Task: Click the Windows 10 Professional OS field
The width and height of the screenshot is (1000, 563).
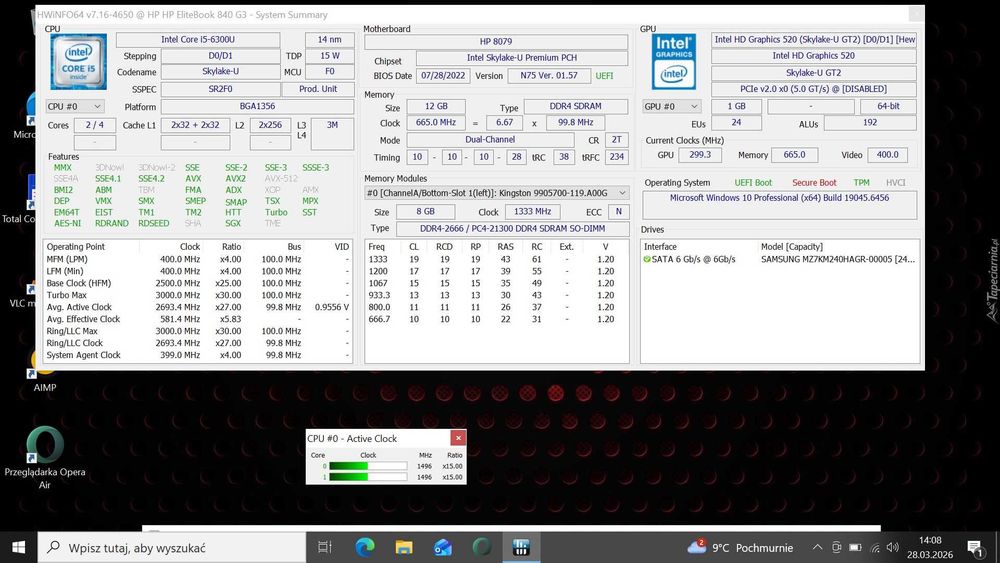Action: pyautogui.click(x=779, y=205)
